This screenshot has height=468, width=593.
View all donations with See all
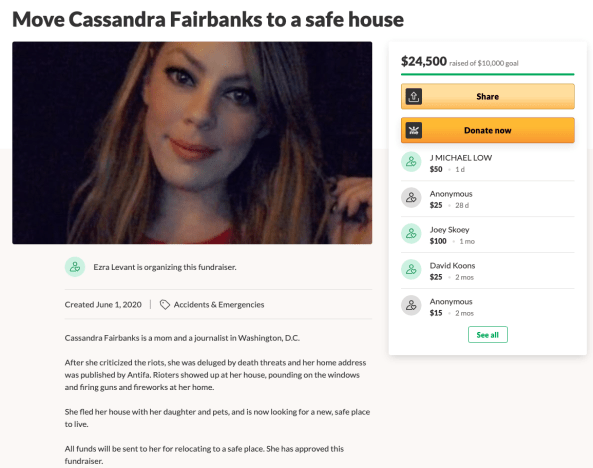tap(487, 334)
